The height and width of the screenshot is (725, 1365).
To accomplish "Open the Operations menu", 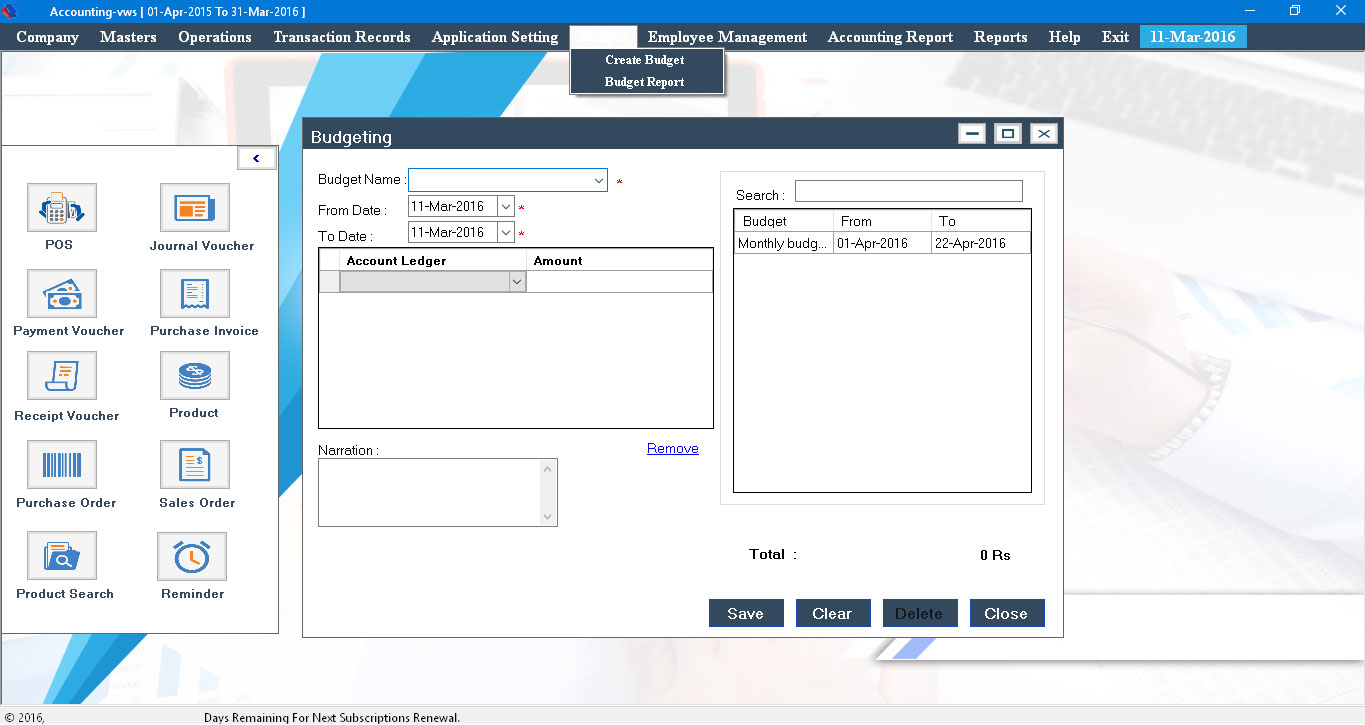I will (x=215, y=37).
